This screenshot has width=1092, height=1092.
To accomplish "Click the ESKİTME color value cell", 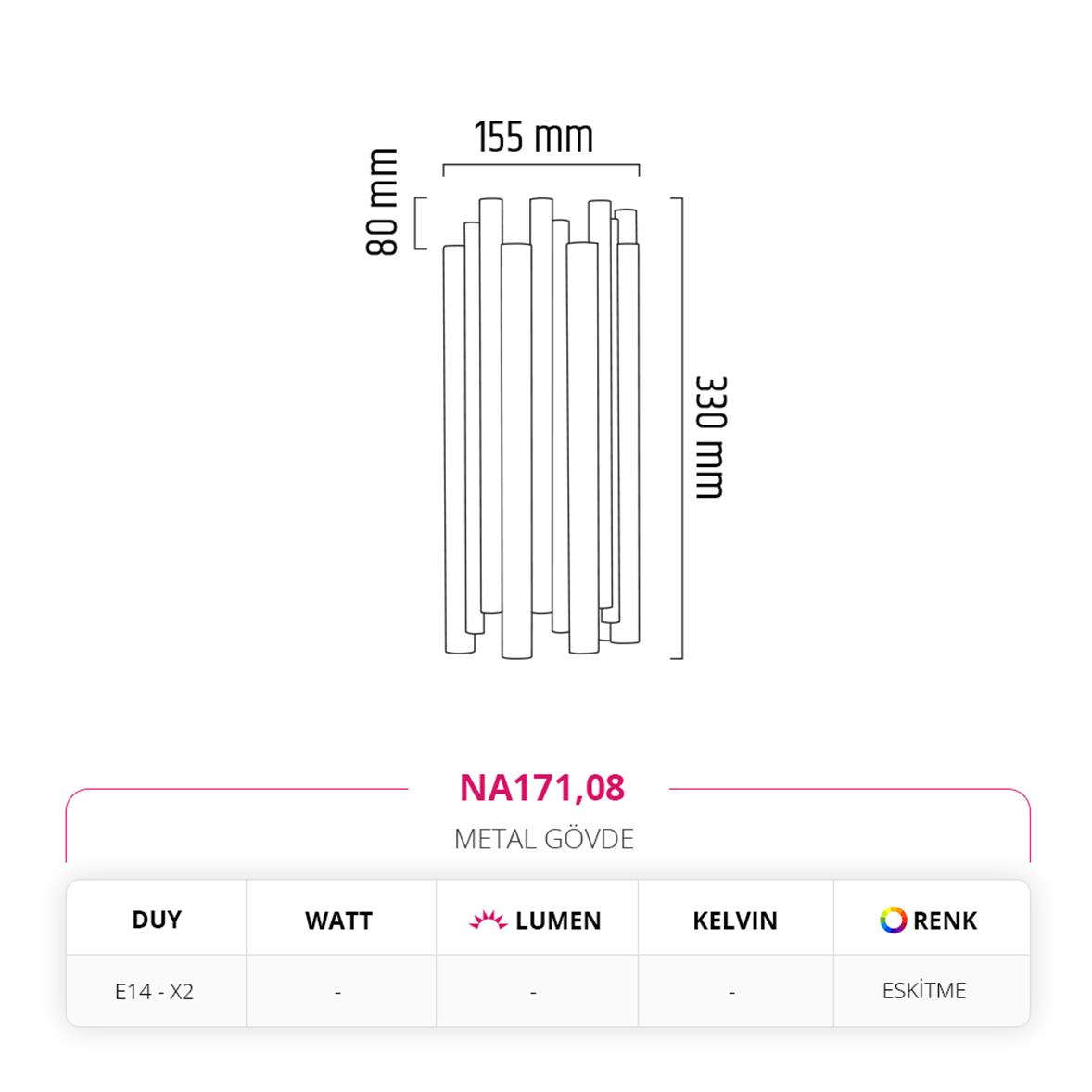I will 924,990.
